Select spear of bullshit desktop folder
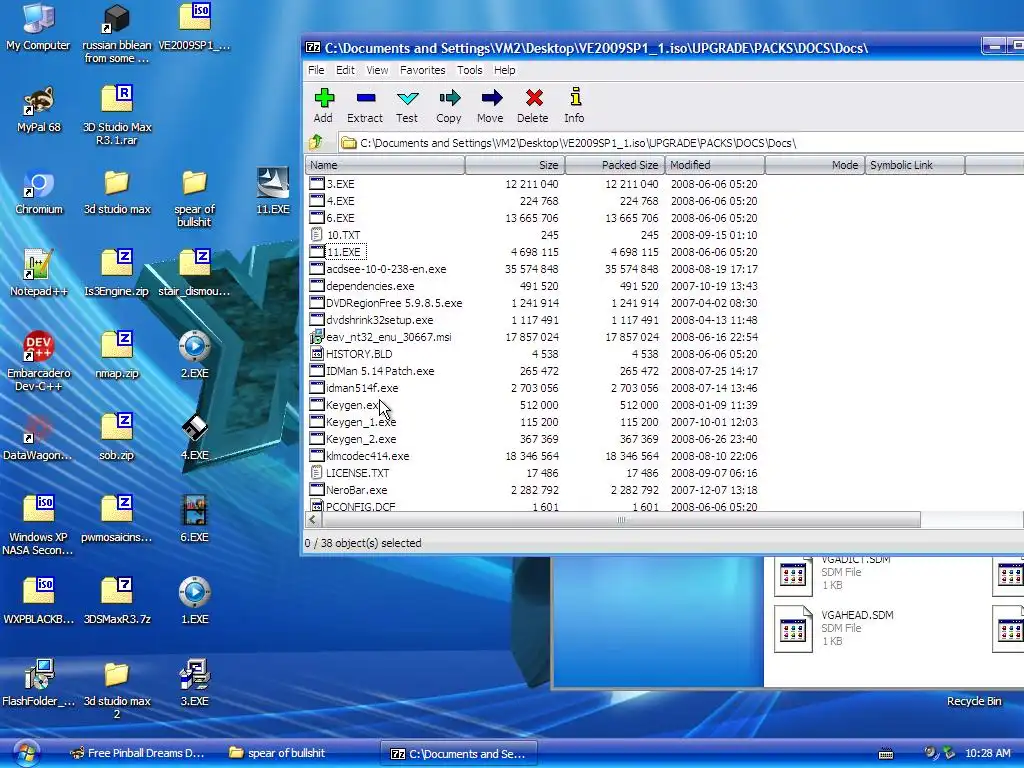 [194, 197]
